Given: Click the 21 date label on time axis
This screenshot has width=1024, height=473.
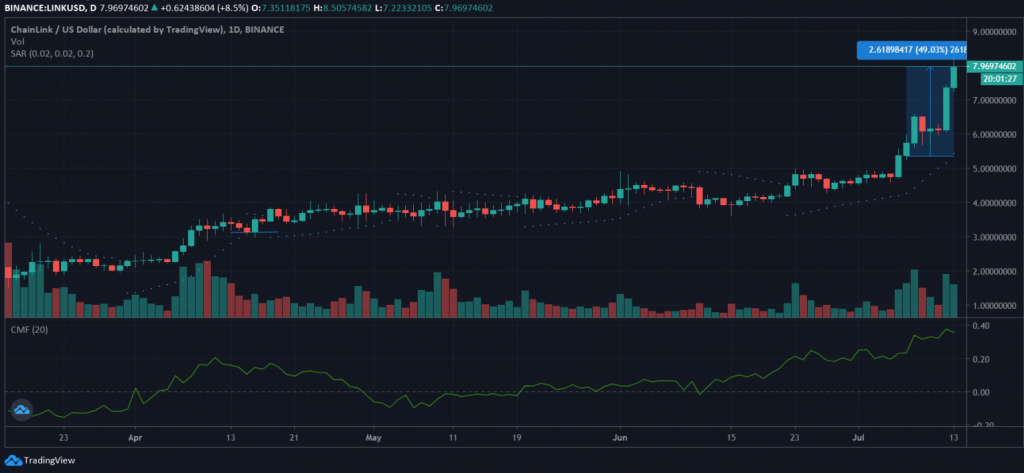Looking at the screenshot, I should pyautogui.click(x=294, y=438).
